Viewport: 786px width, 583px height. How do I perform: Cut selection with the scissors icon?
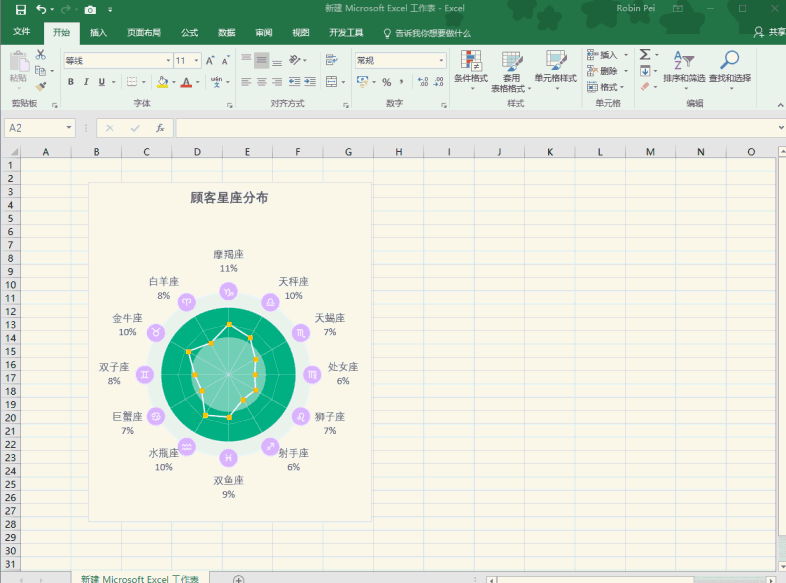(x=41, y=54)
